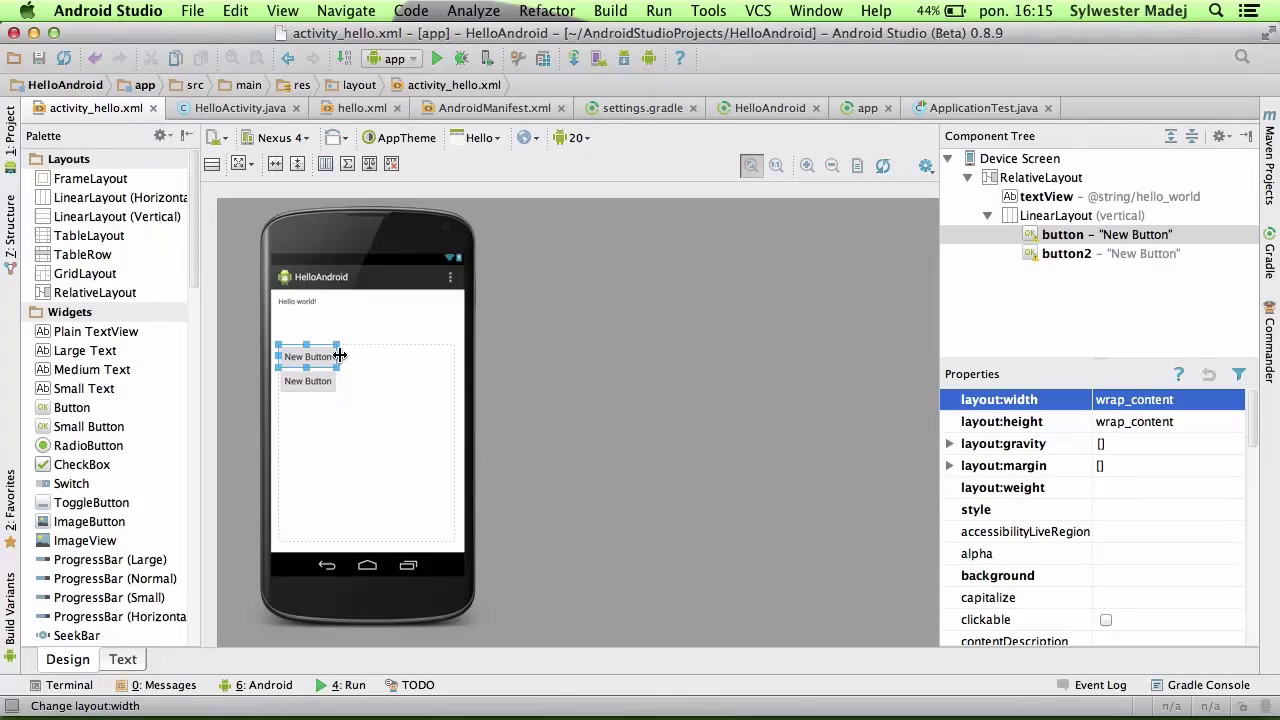Open the SDK Manager icon with the down arrow

[x=623, y=58]
